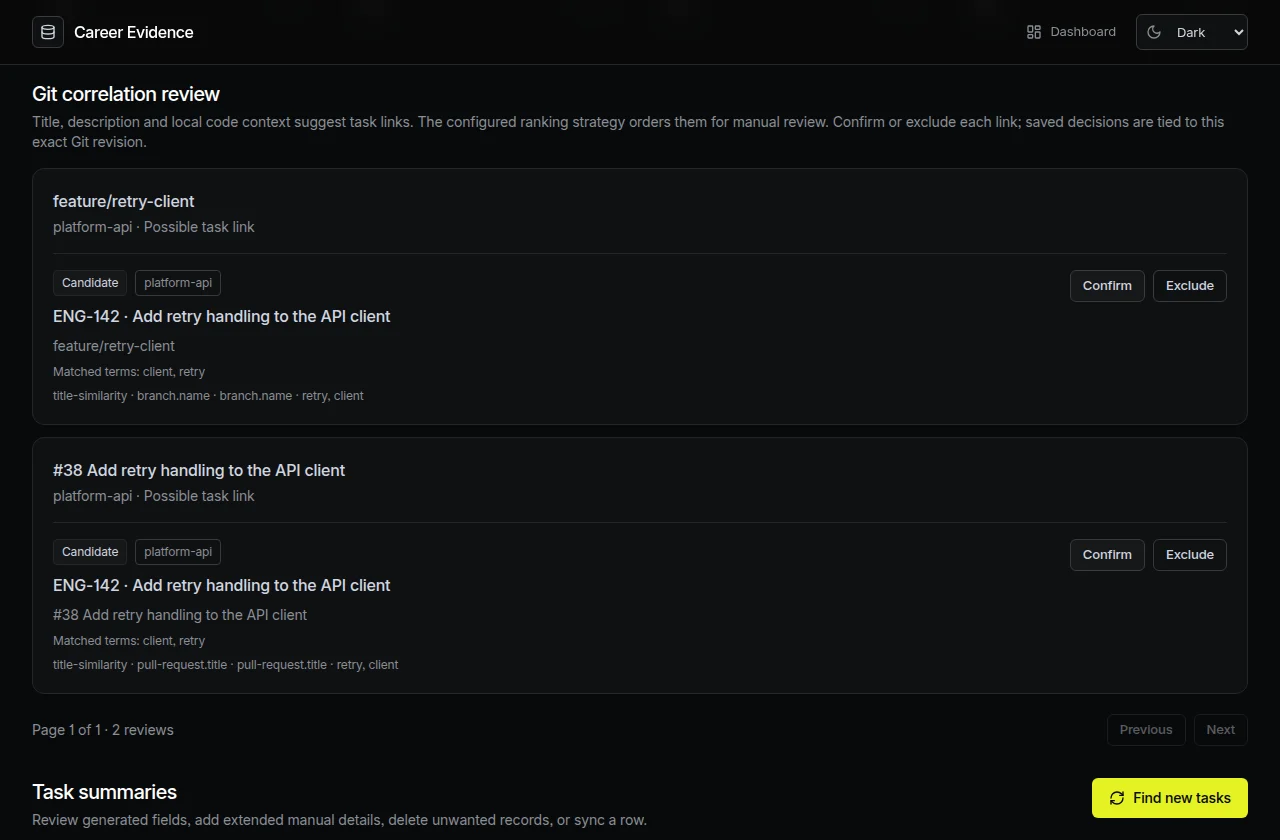Open the Dark theme dropdown
The width and height of the screenshot is (1280, 840).
(x=1192, y=32)
